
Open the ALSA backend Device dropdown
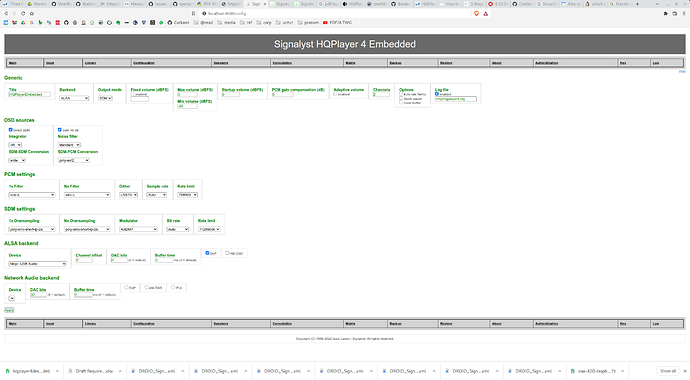[x=37, y=264]
